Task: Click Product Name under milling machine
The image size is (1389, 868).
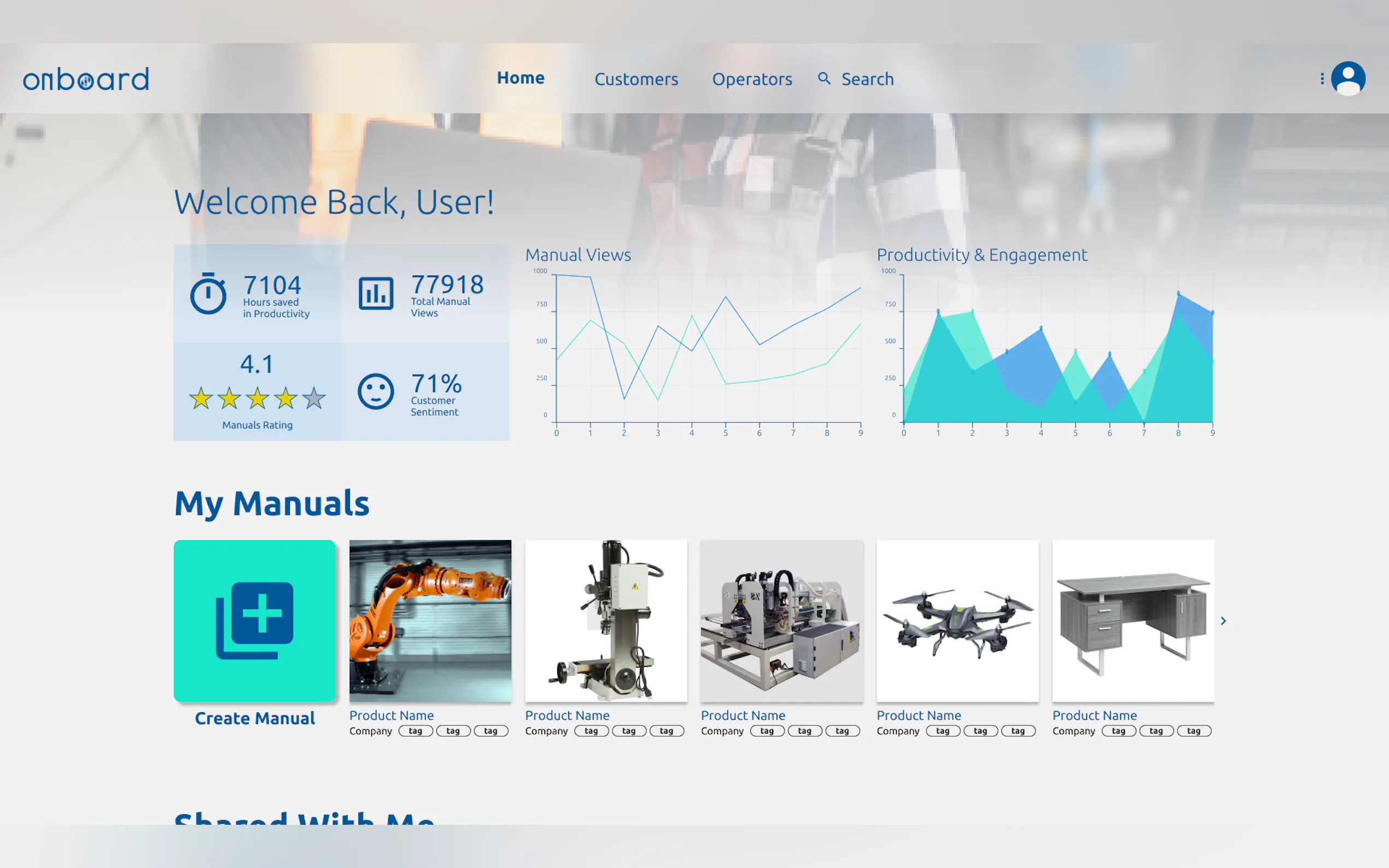Action: click(x=567, y=715)
